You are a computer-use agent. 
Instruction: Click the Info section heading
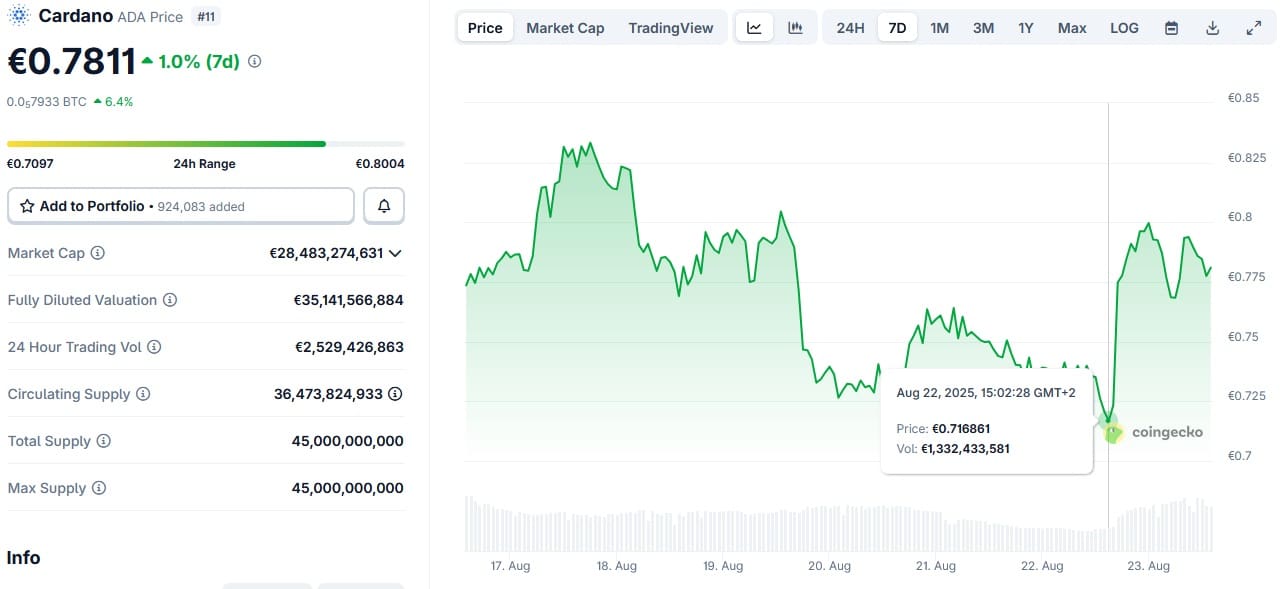24,558
